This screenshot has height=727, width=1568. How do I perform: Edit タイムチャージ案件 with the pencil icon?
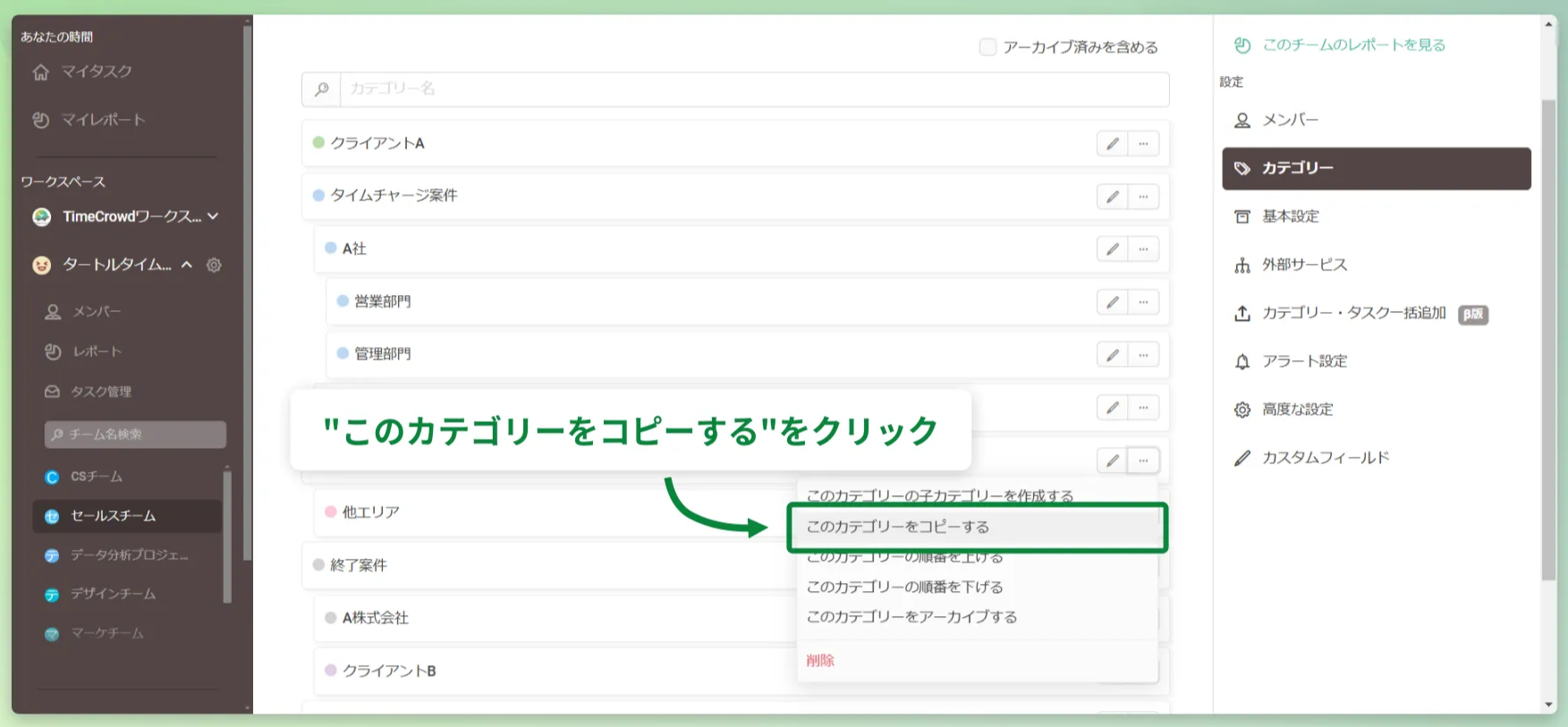tap(1112, 197)
